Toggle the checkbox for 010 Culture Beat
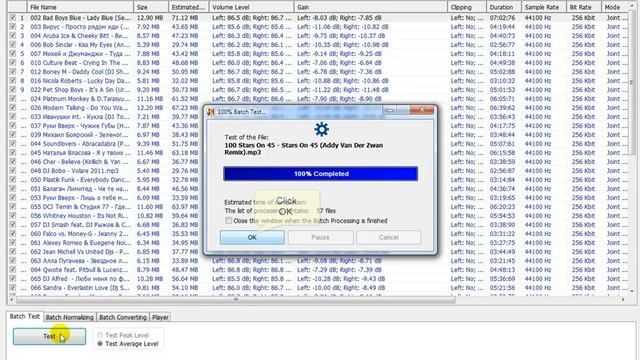Viewport: 640px width, 360px height. (x=13, y=63)
